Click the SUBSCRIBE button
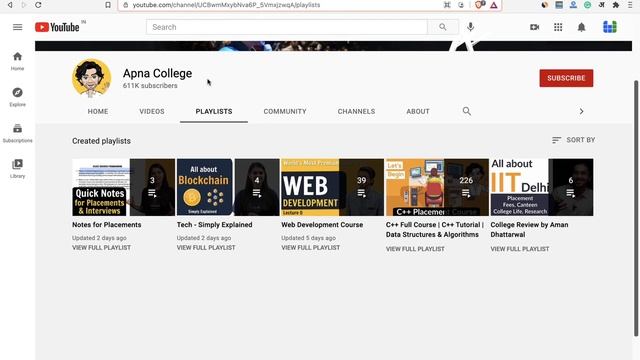The height and width of the screenshot is (360, 640). click(x=566, y=78)
